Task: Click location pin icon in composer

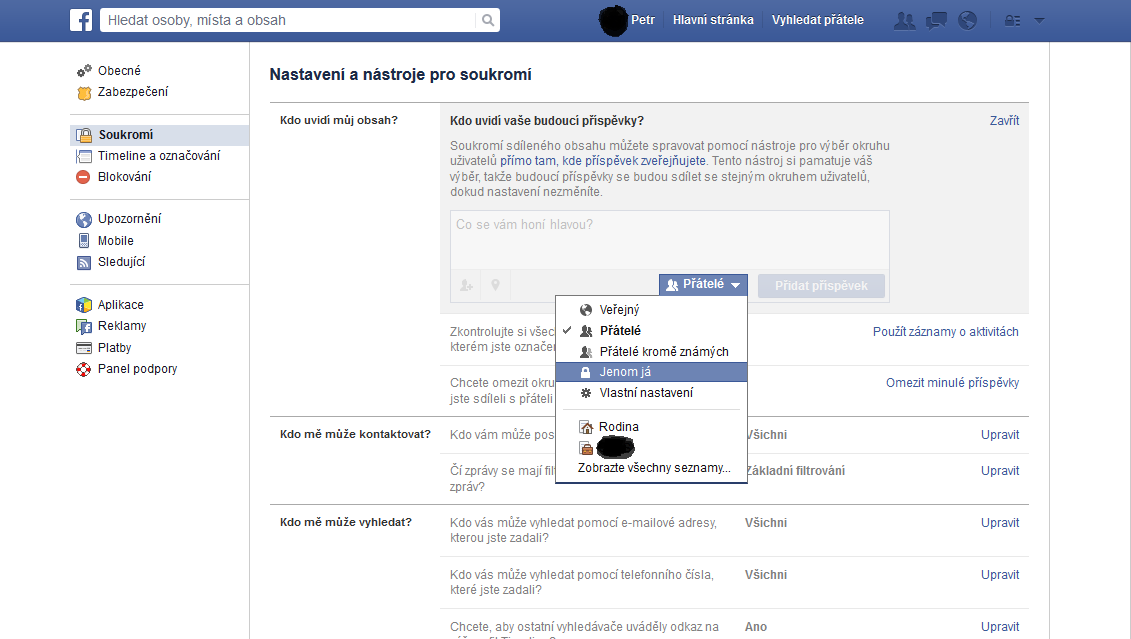Action: coord(496,286)
